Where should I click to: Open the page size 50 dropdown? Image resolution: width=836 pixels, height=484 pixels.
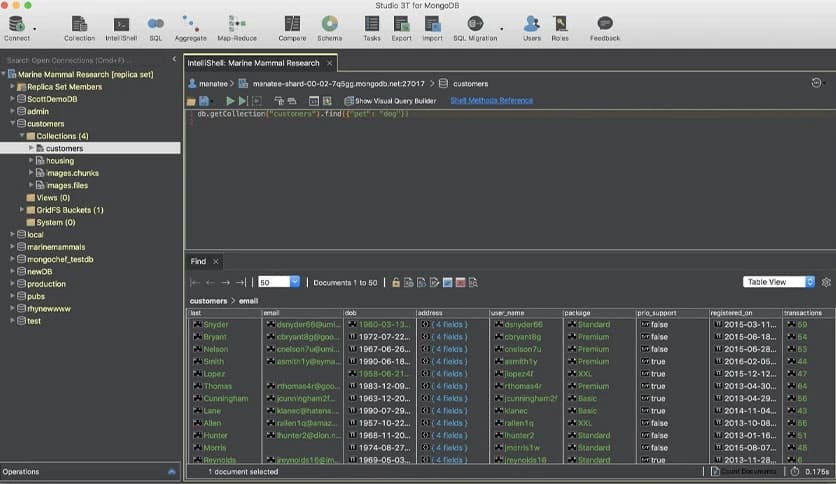click(295, 283)
